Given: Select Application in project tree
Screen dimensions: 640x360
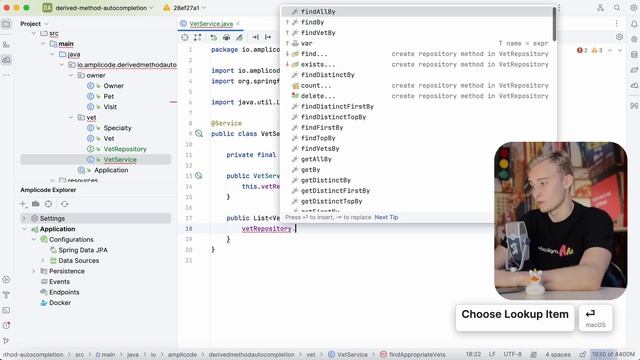Looking at the screenshot, I should pyautogui.click(x=111, y=170).
